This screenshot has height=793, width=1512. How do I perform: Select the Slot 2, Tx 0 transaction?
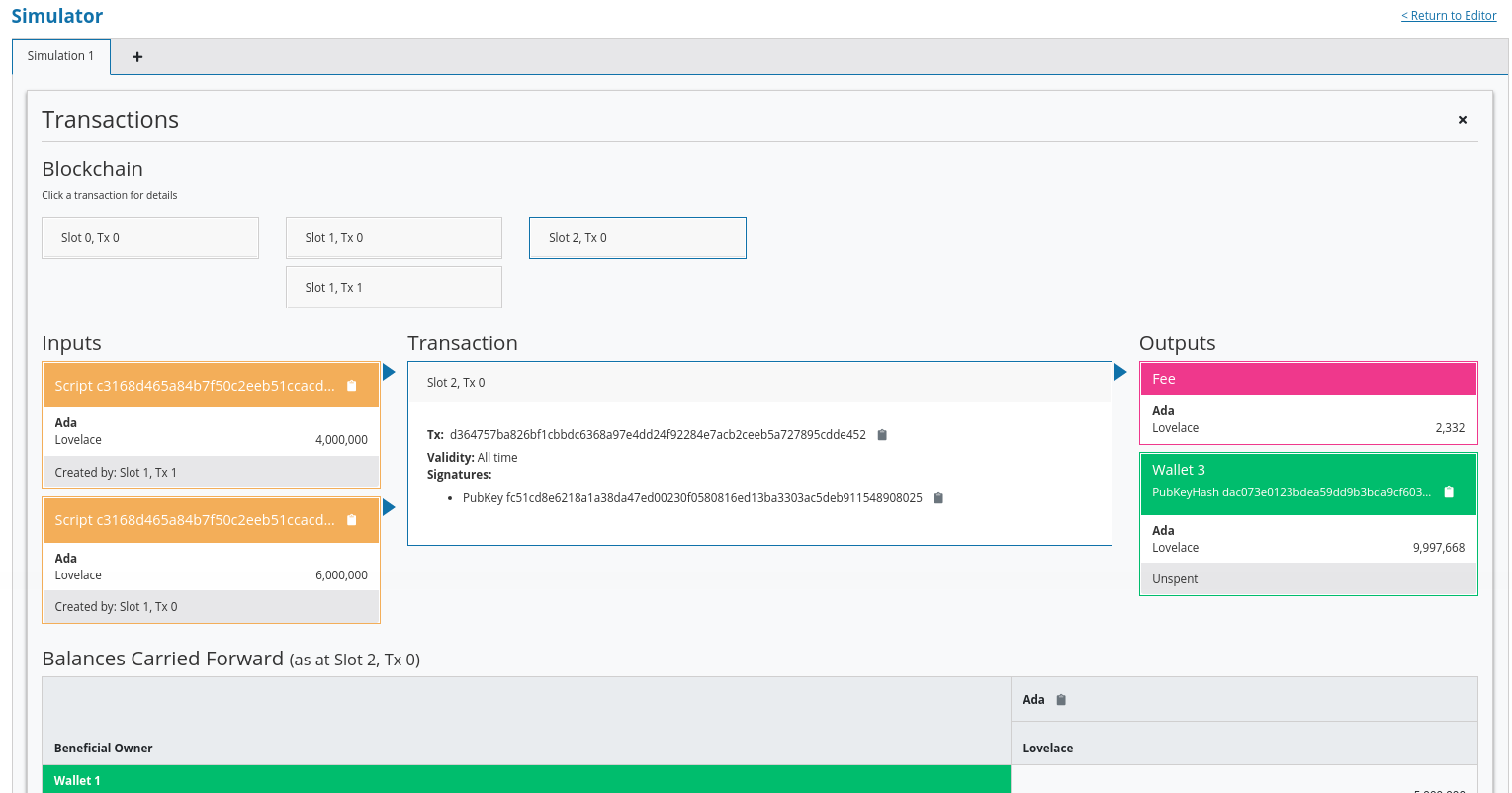coord(637,238)
